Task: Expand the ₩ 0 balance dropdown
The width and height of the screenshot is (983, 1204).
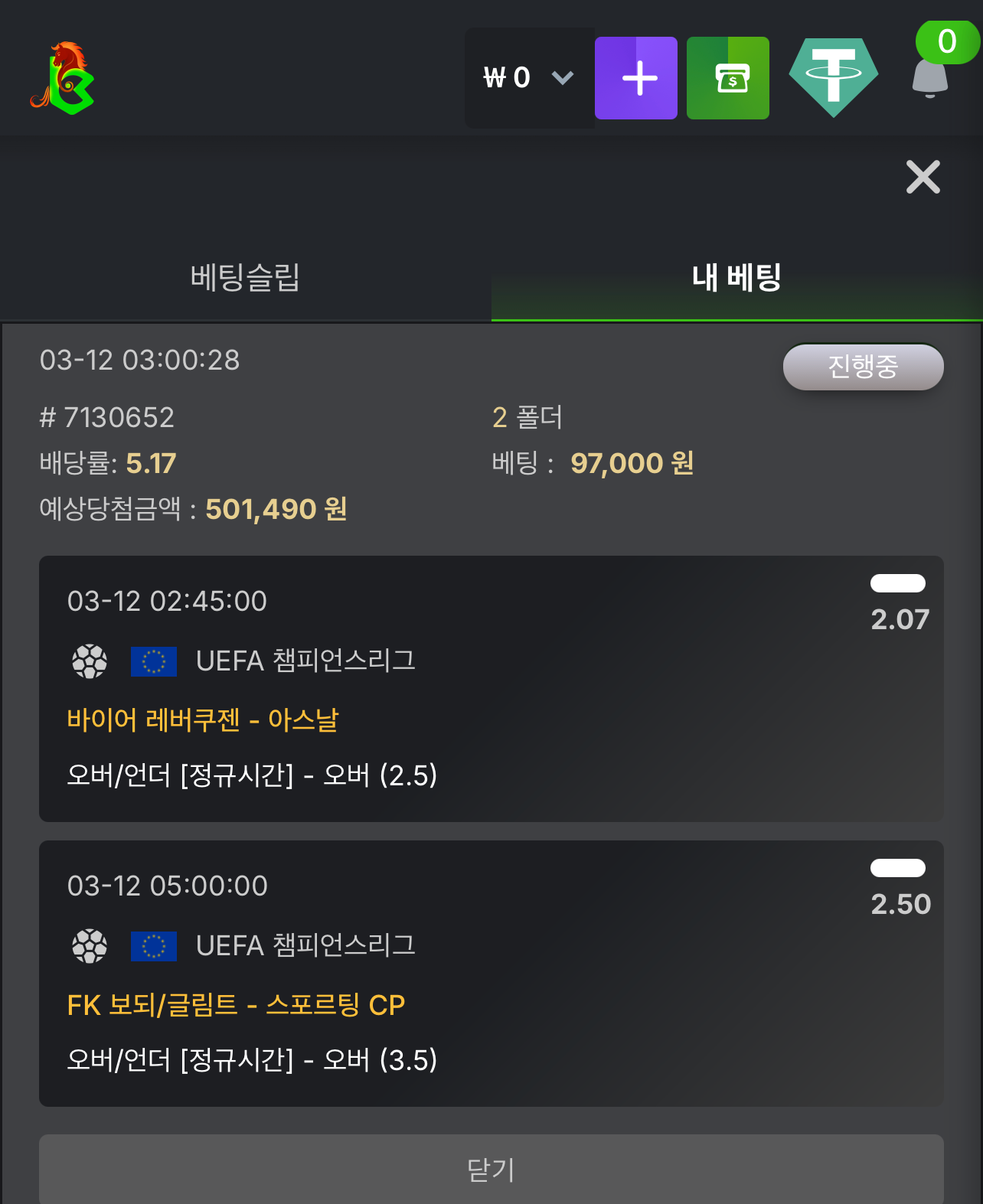Action: pos(507,78)
